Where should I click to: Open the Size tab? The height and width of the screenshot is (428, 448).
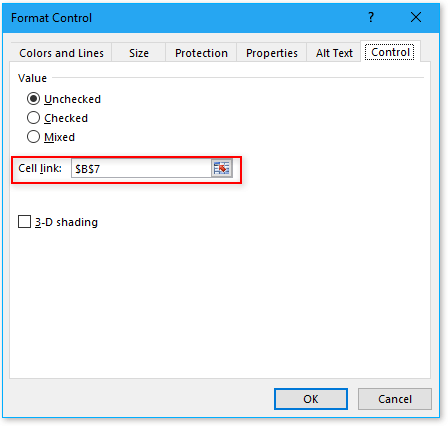tap(139, 53)
